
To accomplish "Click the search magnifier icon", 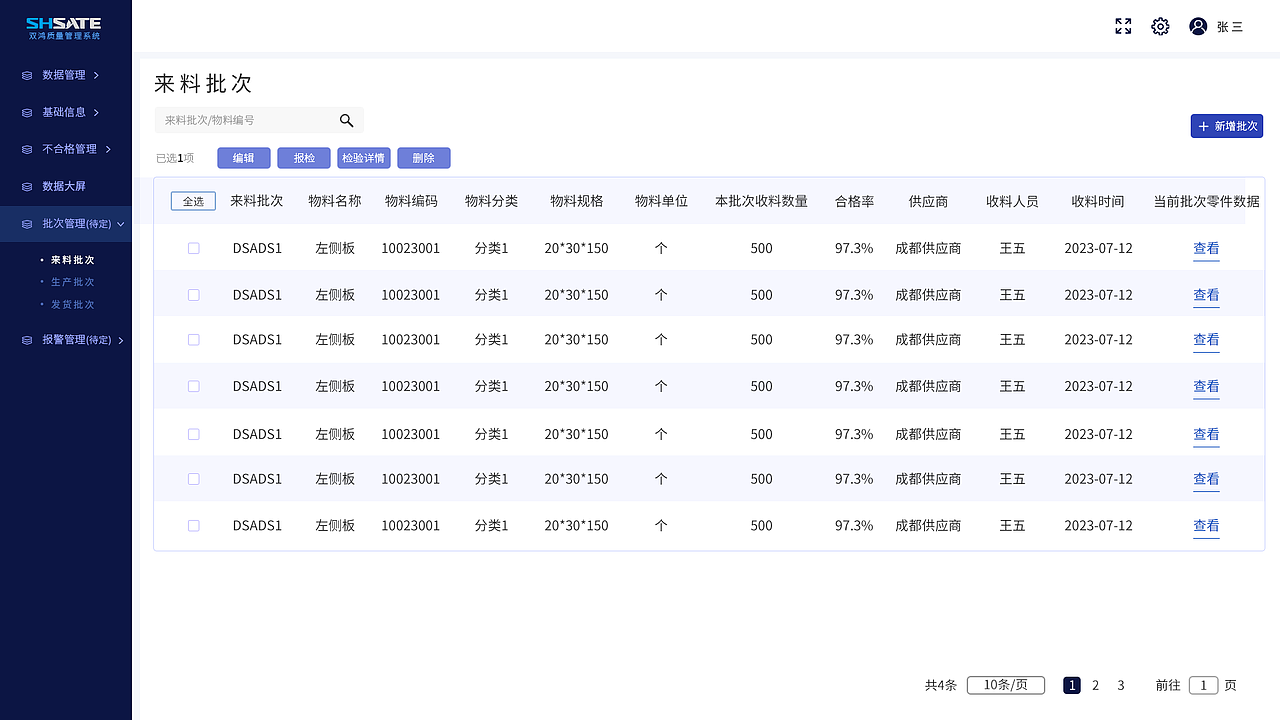I will point(347,120).
